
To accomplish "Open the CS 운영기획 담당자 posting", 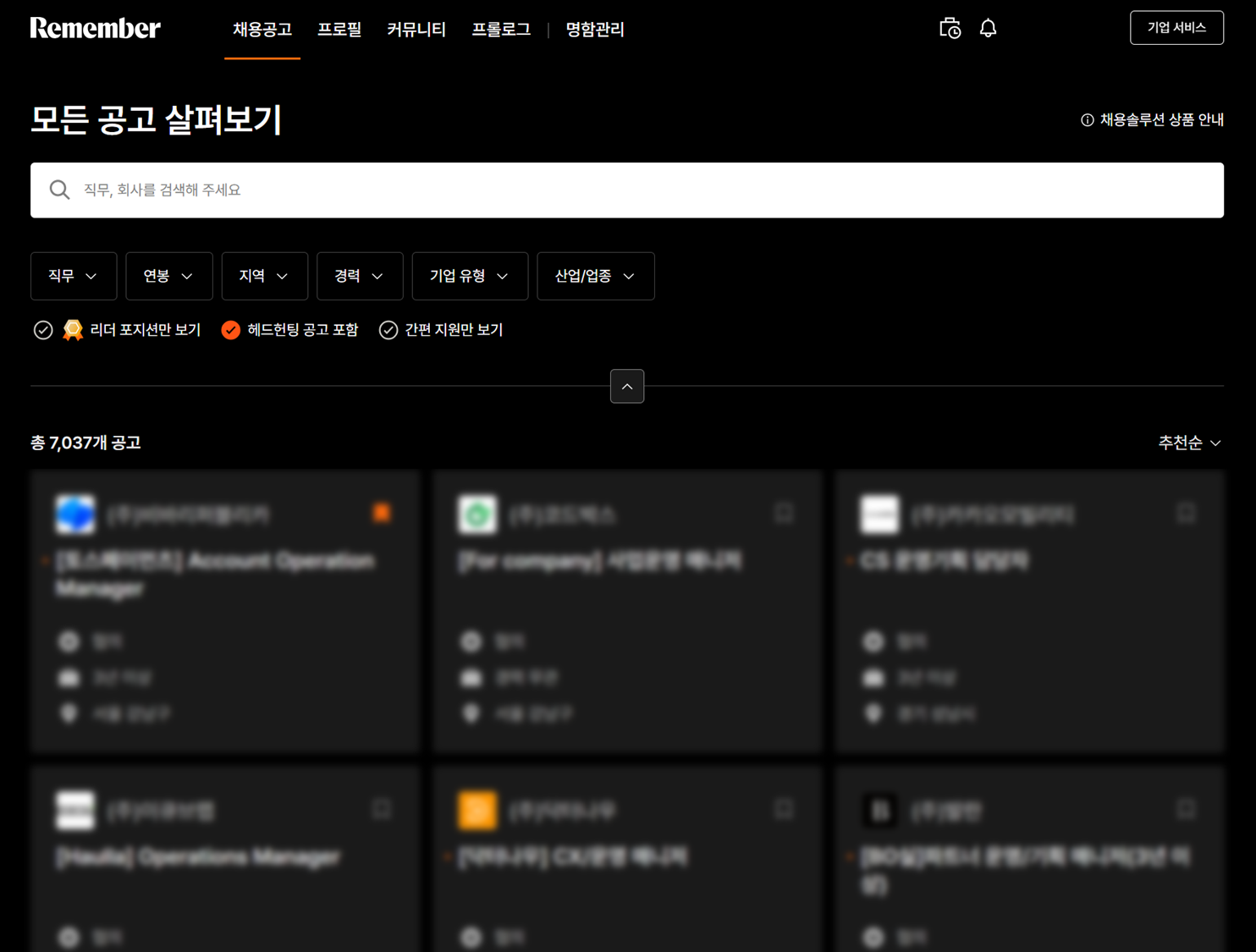I will 945,560.
